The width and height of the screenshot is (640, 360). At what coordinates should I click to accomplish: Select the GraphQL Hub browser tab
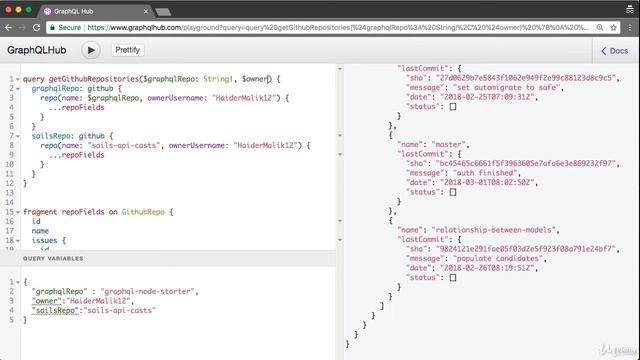pyautogui.click(x=96, y=11)
